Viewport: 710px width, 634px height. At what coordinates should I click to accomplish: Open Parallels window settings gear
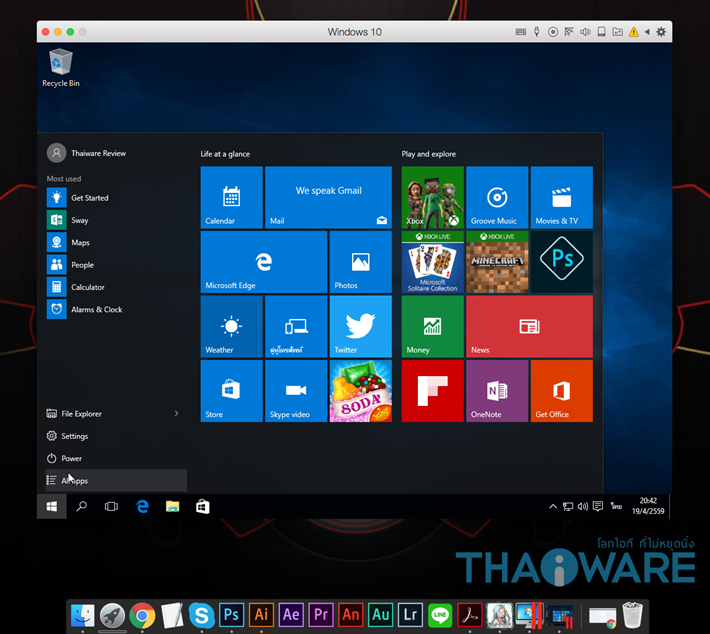coord(661,32)
